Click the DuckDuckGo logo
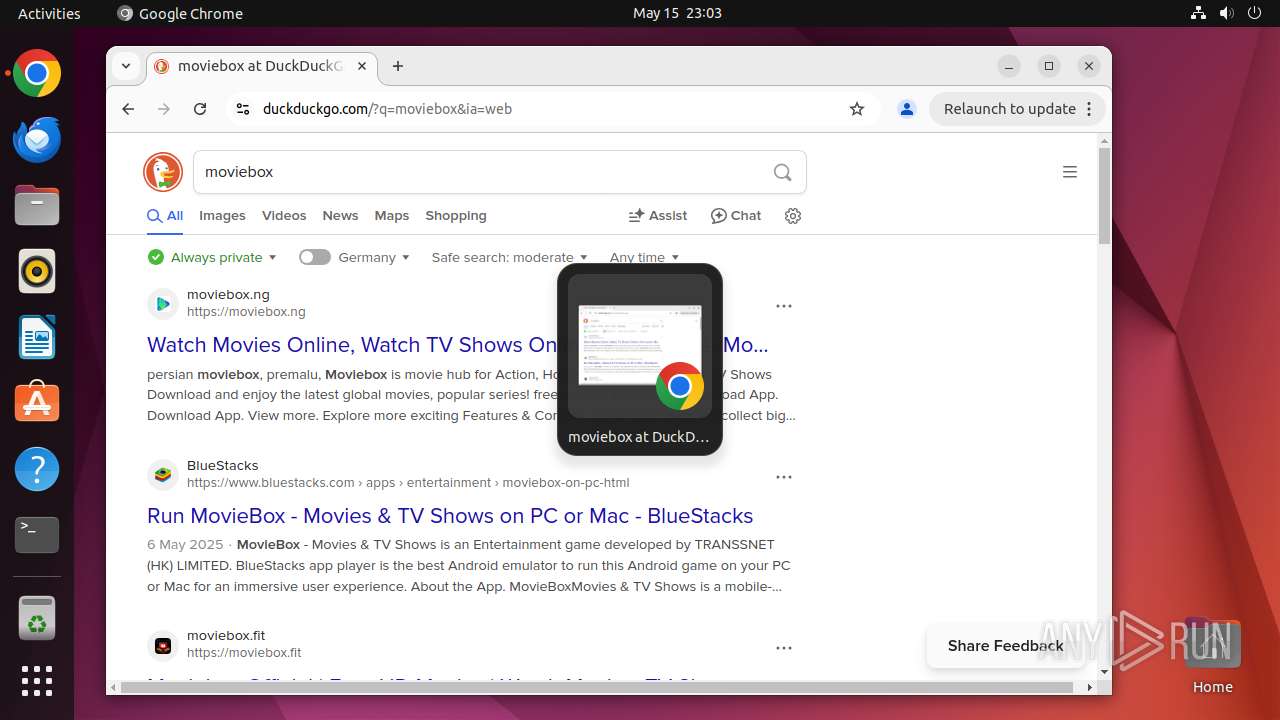 click(163, 172)
